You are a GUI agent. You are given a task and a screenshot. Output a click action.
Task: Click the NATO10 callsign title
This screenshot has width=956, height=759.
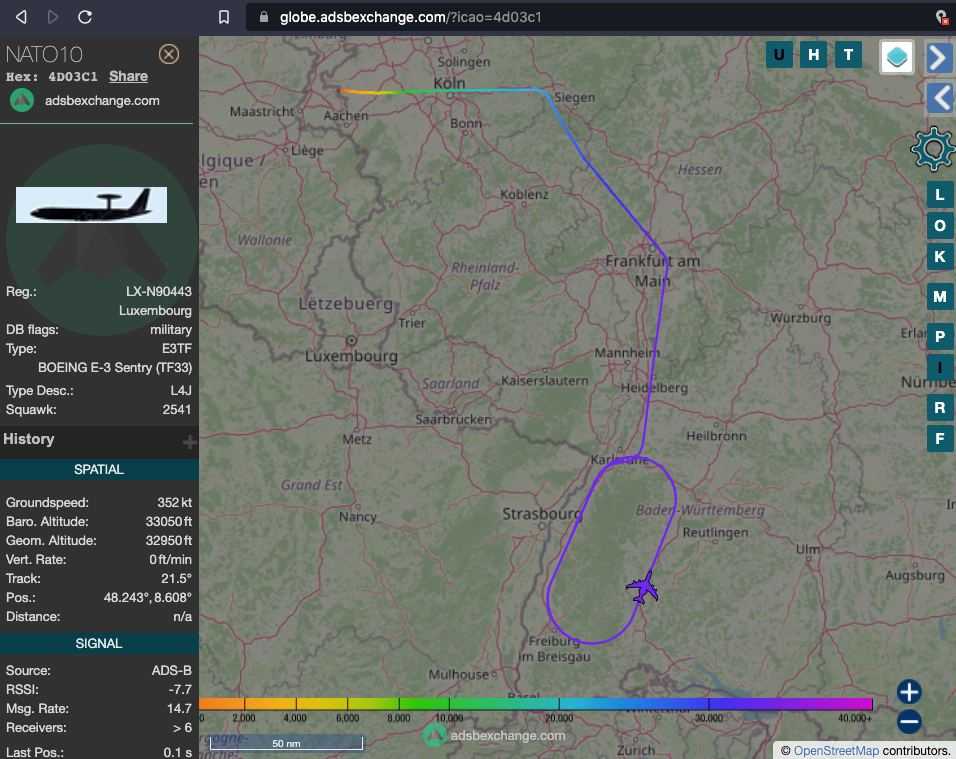point(44,55)
